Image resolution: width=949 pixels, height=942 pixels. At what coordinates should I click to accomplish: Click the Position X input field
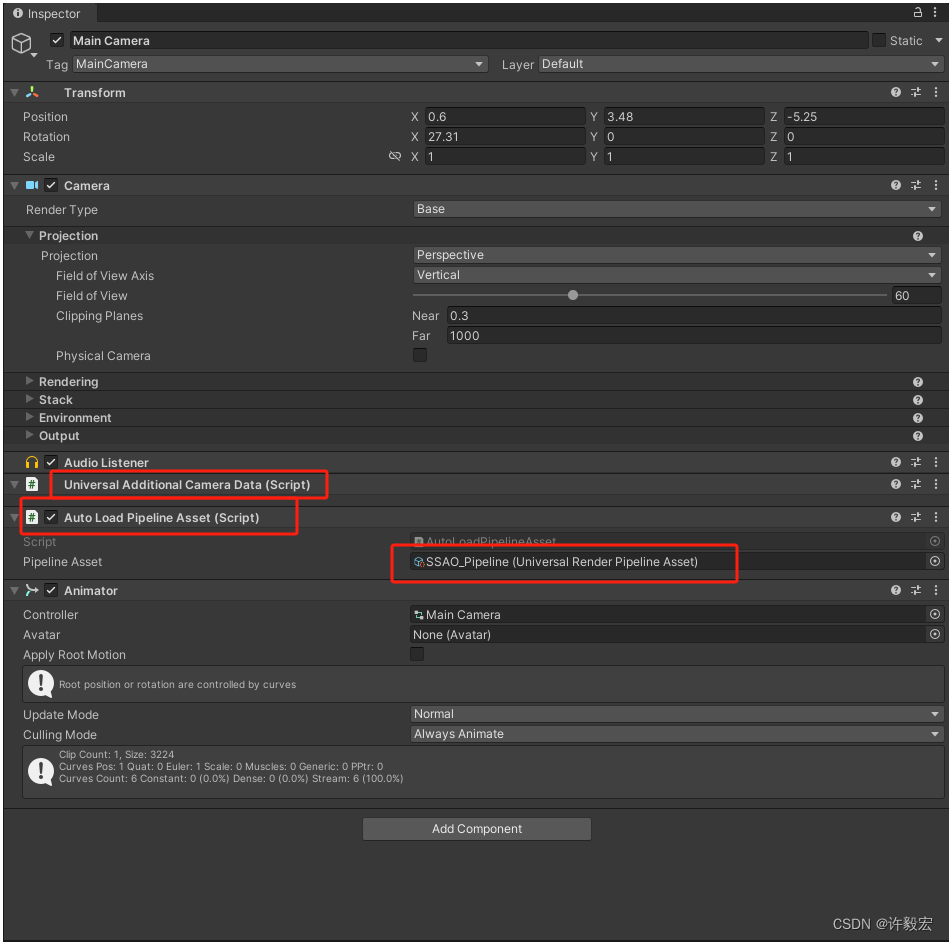coord(505,116)
